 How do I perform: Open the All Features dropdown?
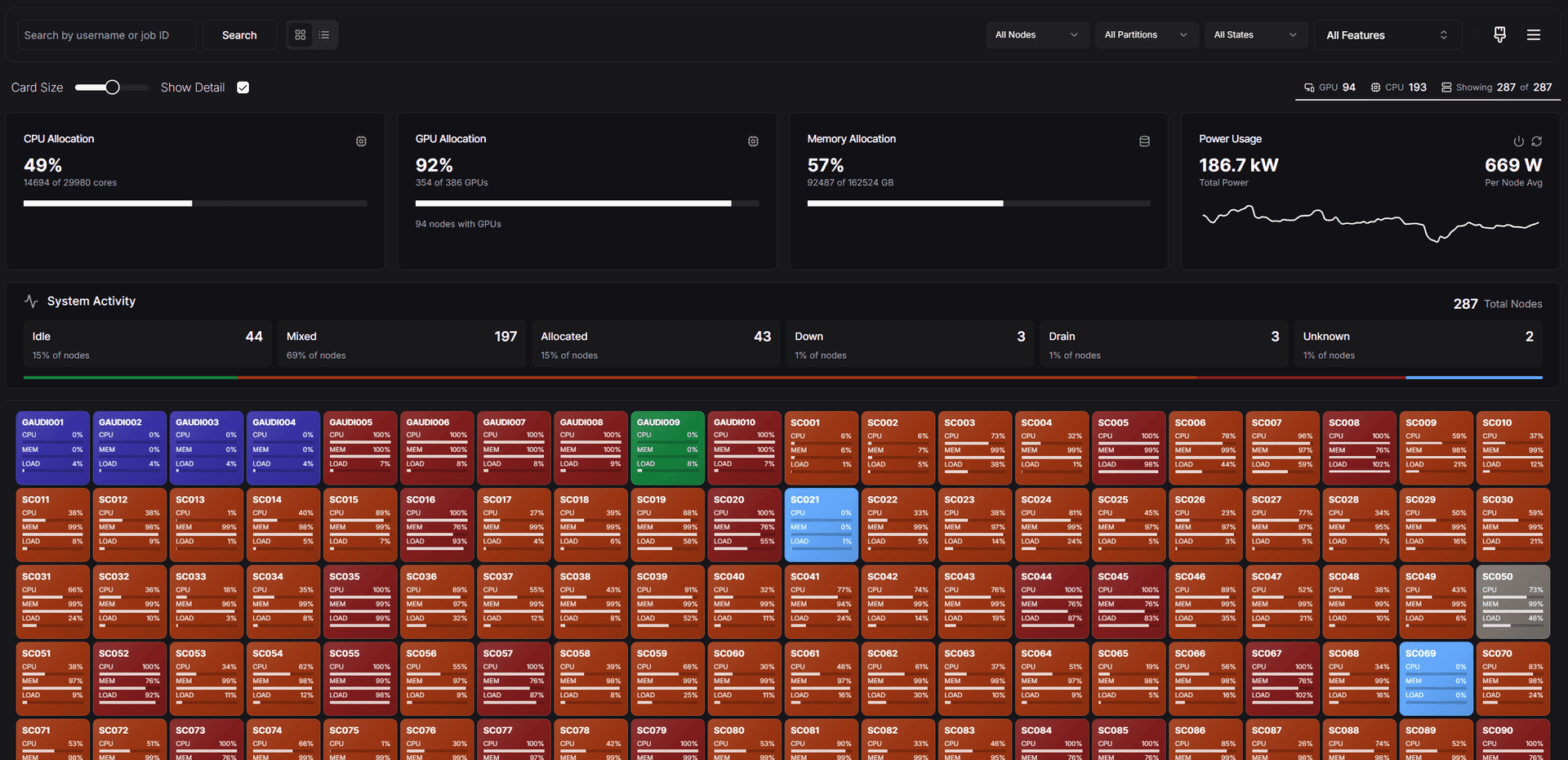pos(1388,35)
